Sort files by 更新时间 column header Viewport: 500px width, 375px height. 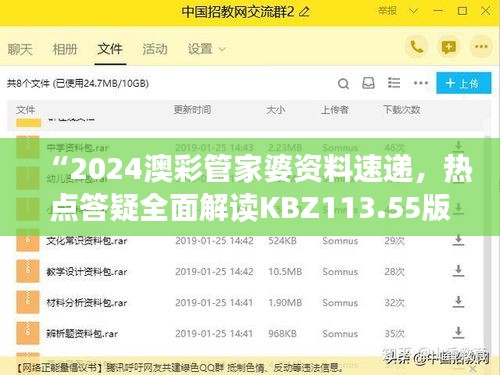tap(192, 110)
